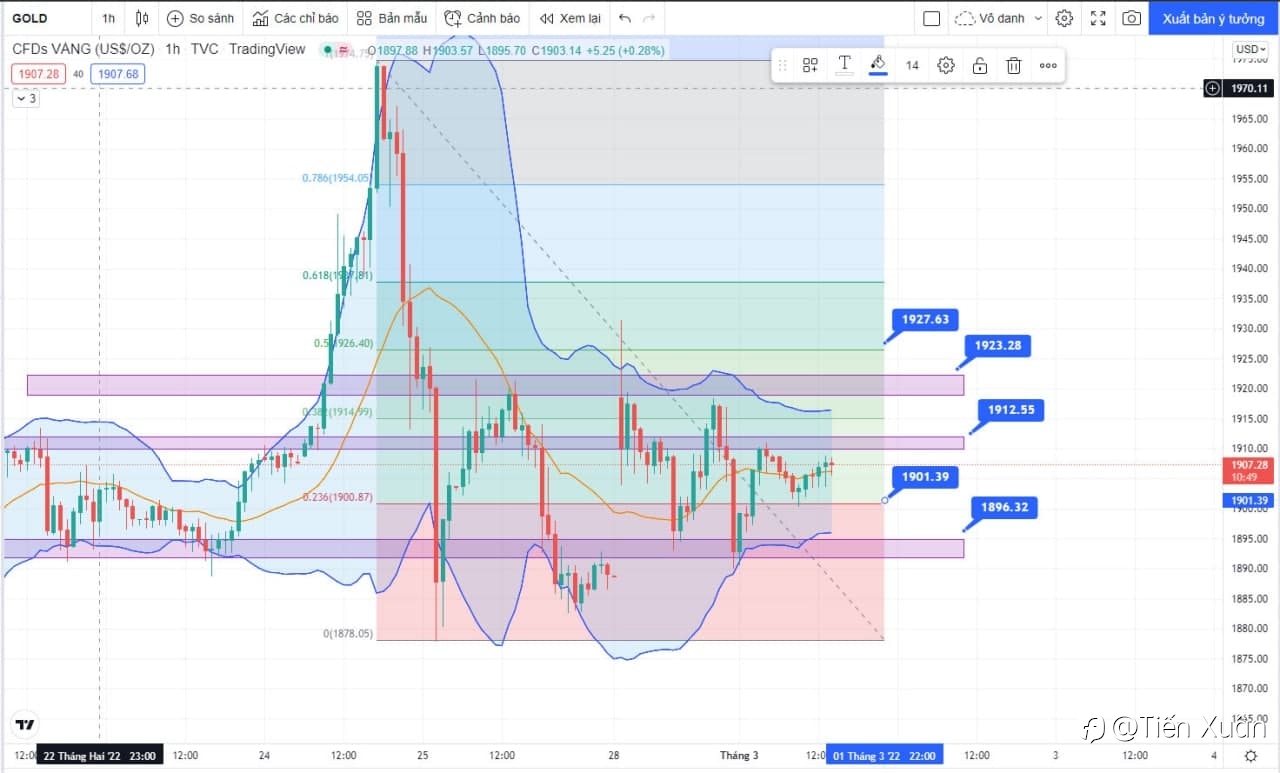The height and width of the screenshot is (773, 1280).
Task: Delete the selected drawing with trash icon
Action: coord(1014,65)
